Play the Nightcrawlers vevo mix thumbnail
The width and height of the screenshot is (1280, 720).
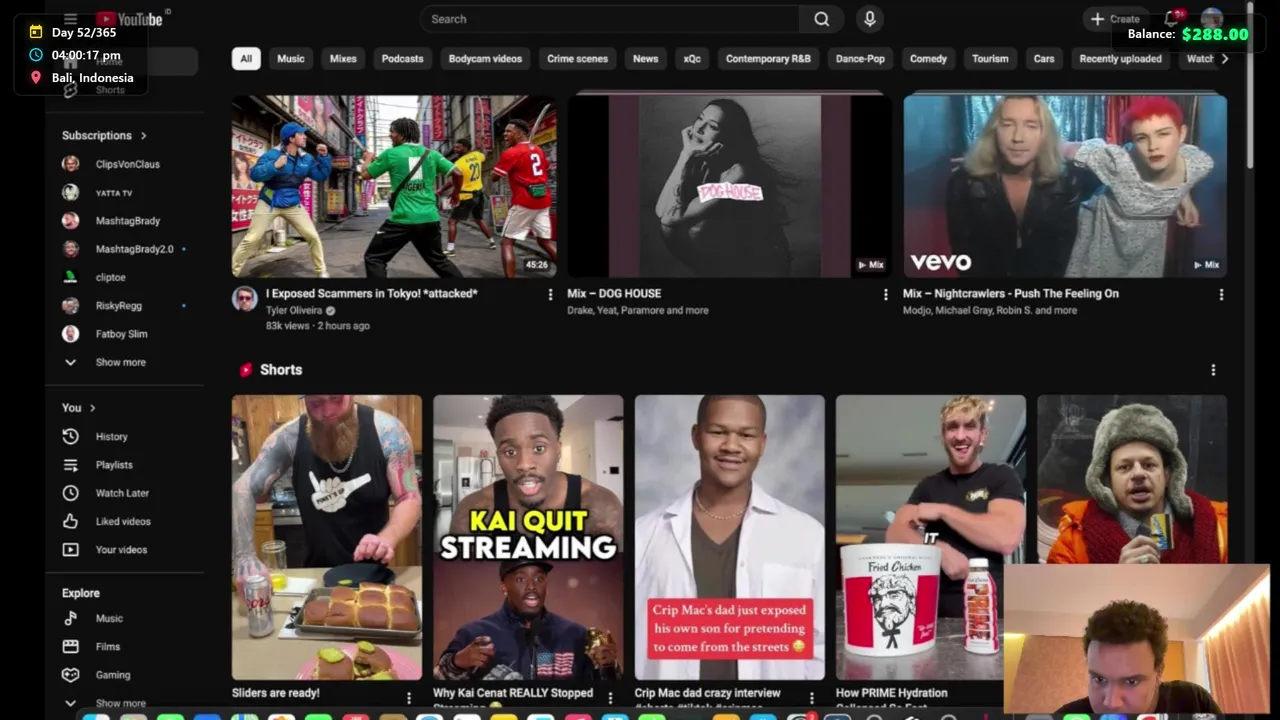tap(1065, 186)
